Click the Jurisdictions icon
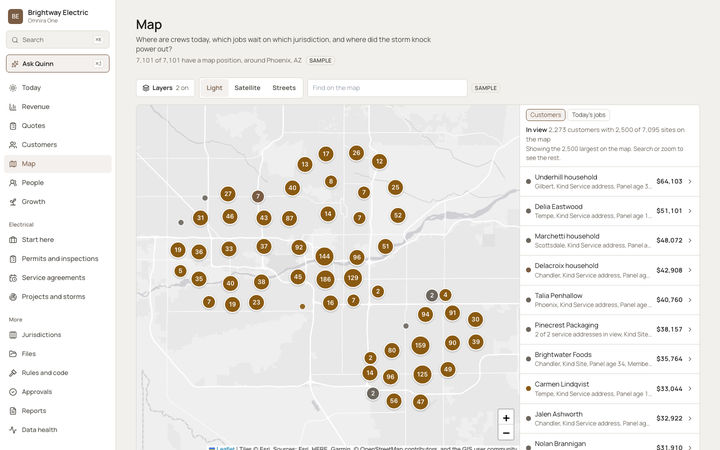 [13, 335]
